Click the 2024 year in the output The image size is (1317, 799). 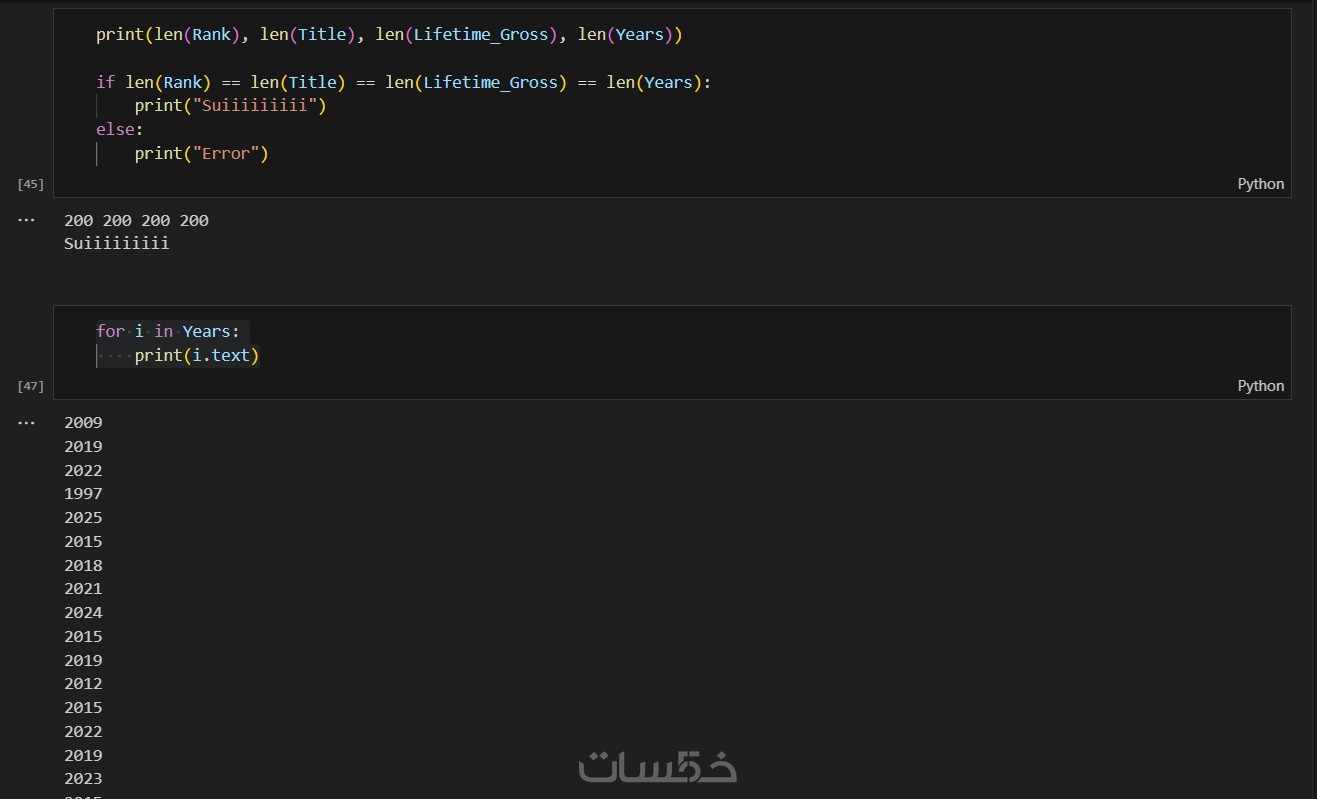pyautogui.click(x=83, y=613)
